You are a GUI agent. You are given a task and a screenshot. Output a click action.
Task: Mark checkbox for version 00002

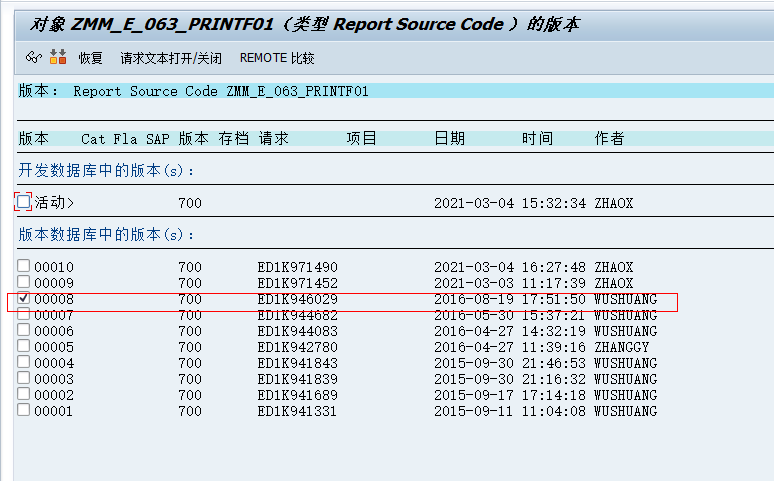click(23, 394)
